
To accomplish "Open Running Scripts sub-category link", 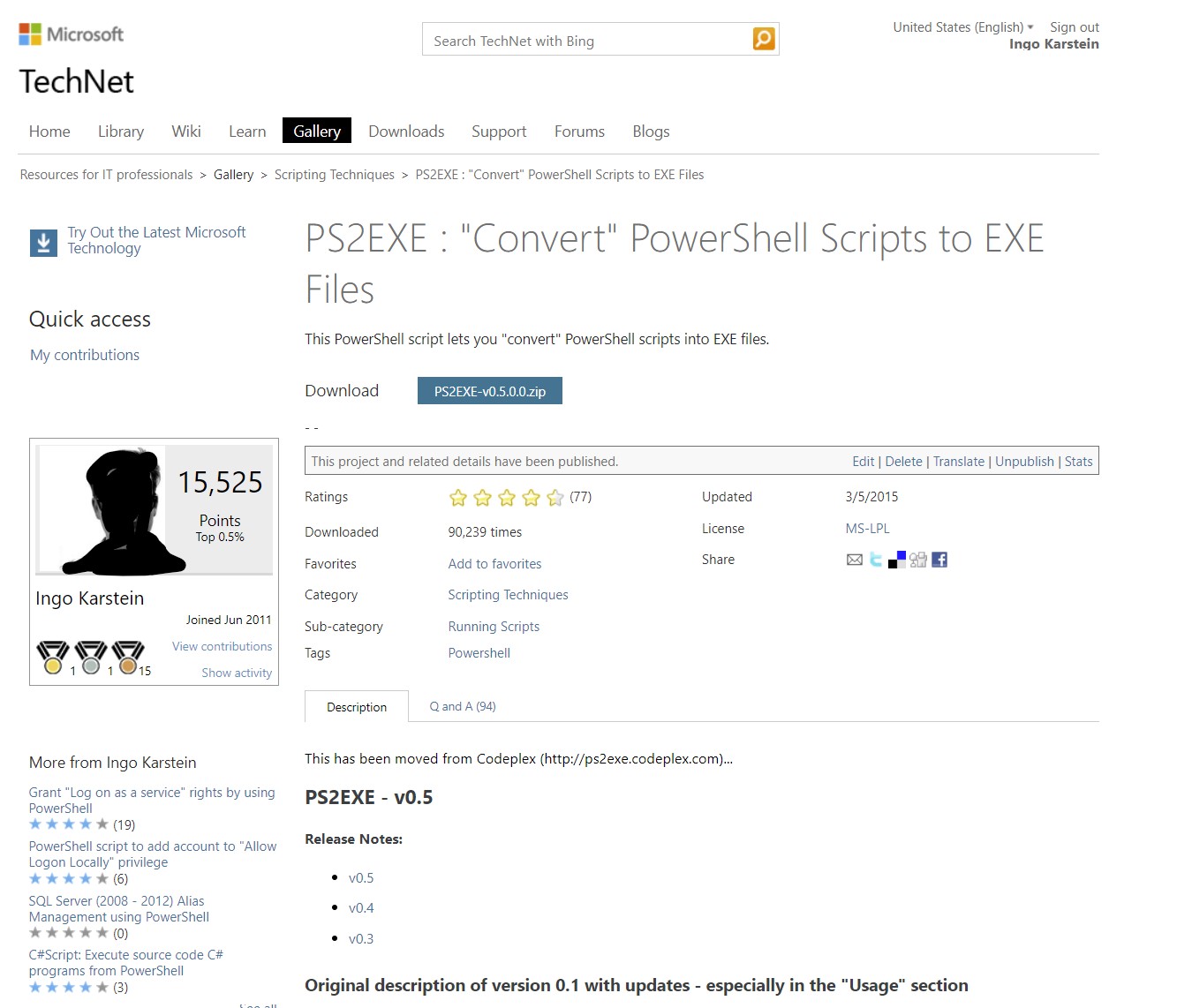I will click(x=494, y=627).
